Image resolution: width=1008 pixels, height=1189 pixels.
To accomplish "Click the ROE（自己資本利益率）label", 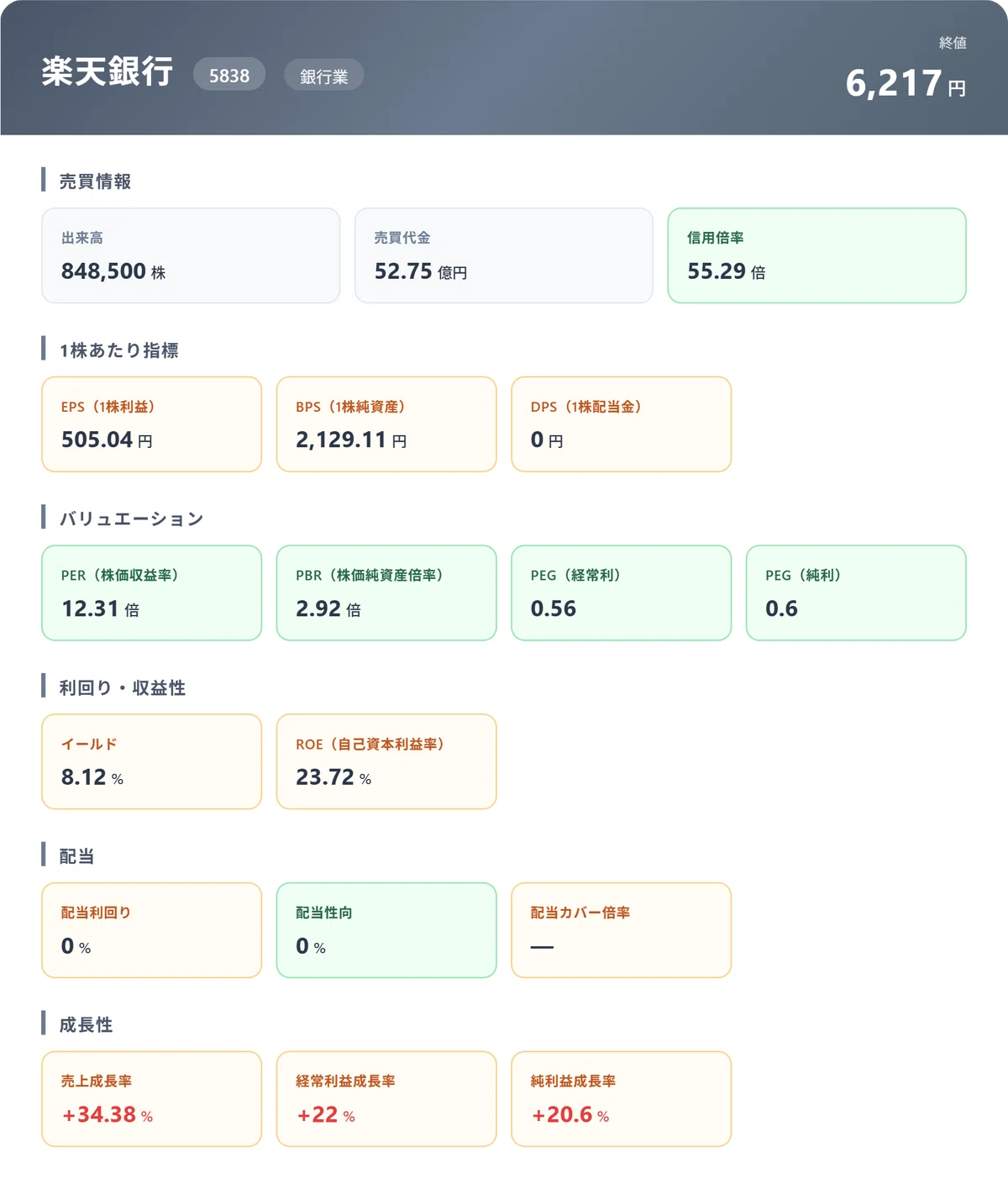I will (x=370, y=744).
